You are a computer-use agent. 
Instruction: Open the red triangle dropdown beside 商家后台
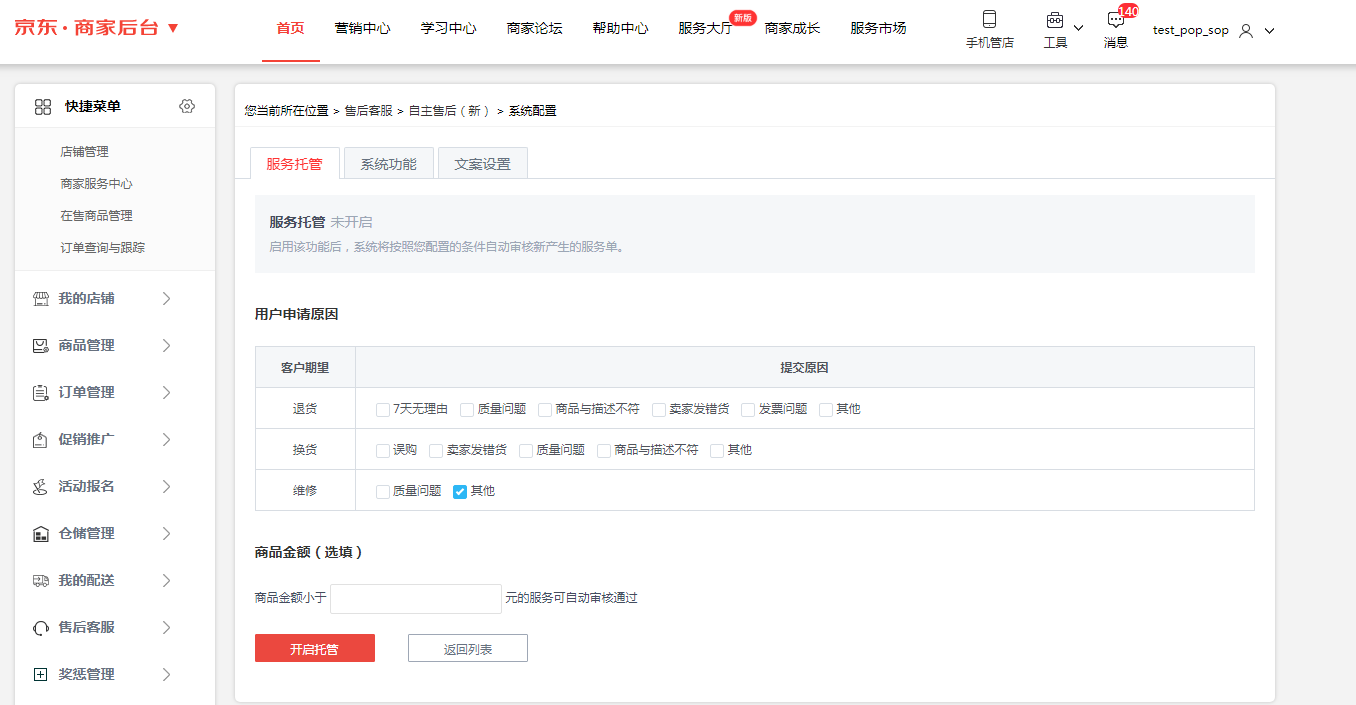click(x=173, y=28)
